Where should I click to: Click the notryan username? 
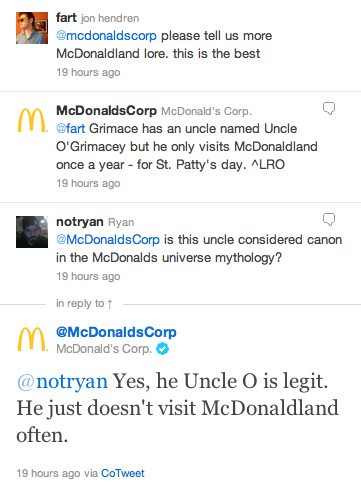point(80,222)
